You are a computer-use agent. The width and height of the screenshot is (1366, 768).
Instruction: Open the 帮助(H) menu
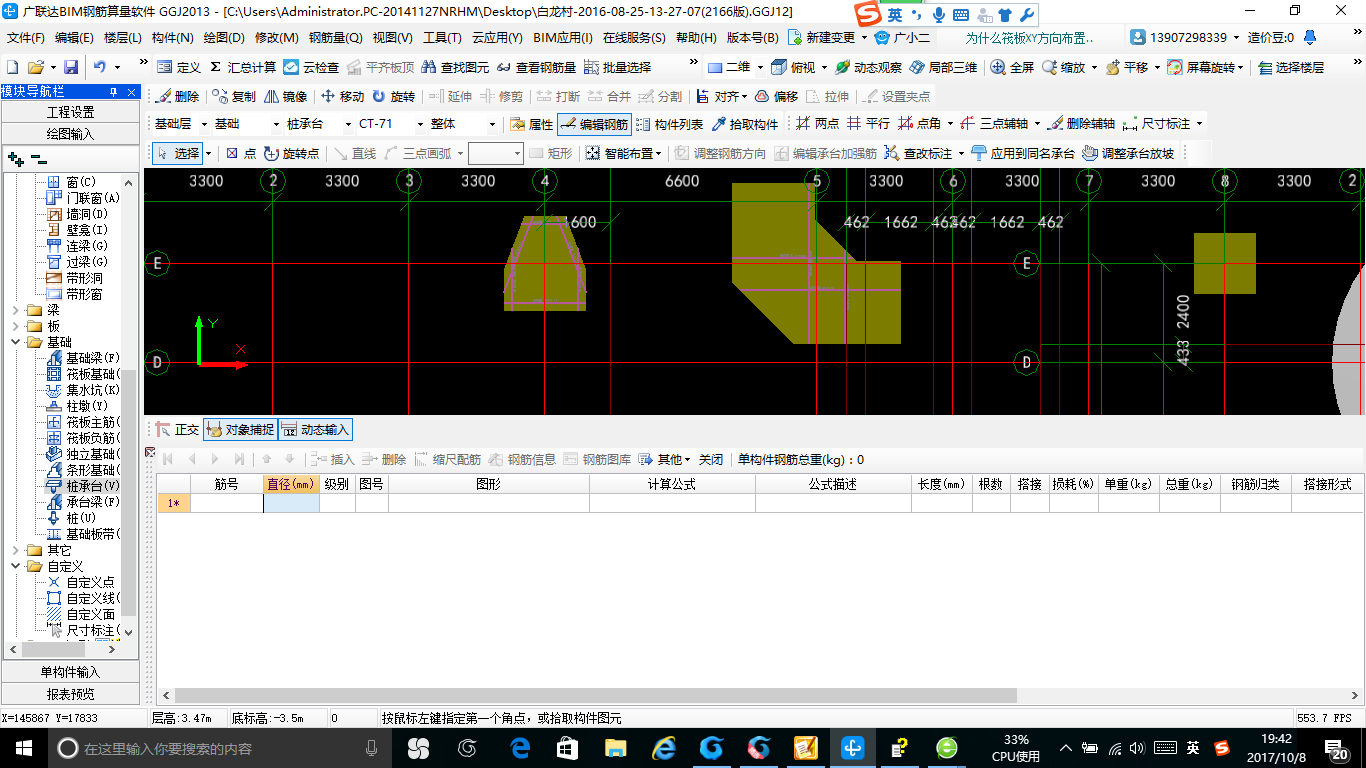pyautogui.click(x=697, y=37)
